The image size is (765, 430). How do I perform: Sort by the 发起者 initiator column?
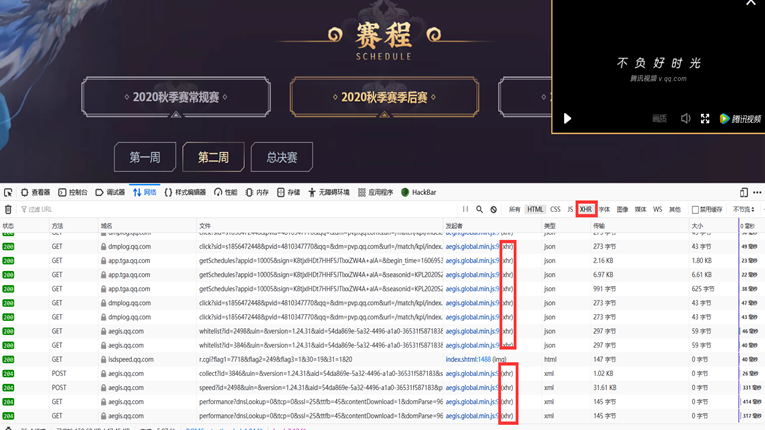[x=493, y=226]
